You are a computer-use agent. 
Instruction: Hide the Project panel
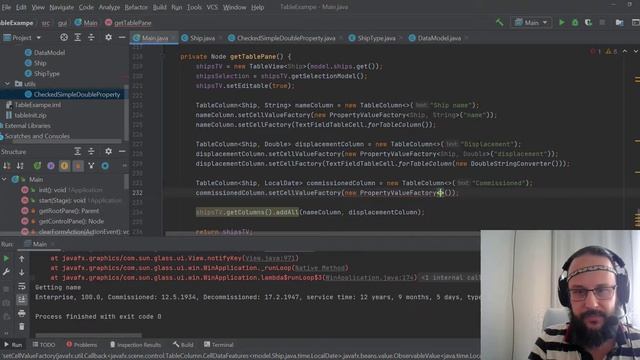click(122, 38)
